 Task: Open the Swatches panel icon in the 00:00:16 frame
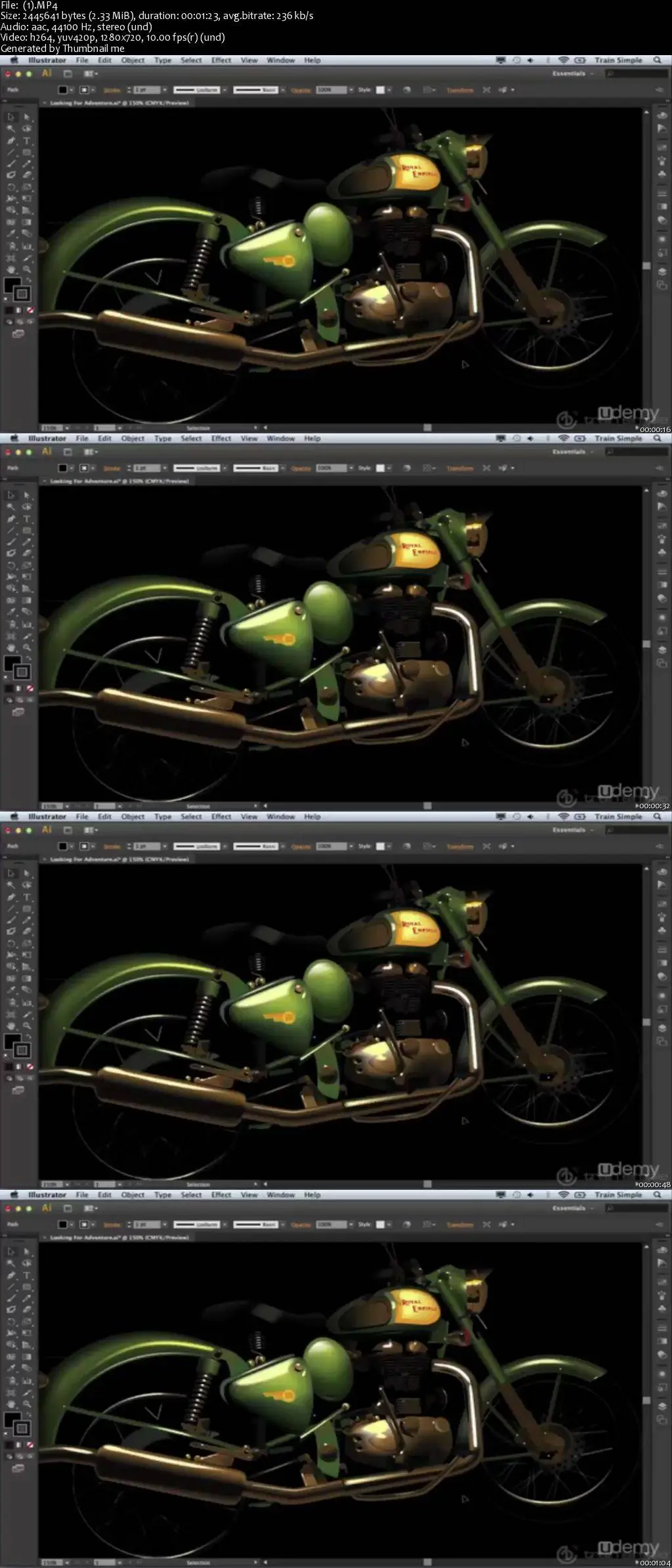pyautogui.click(x=662, y=148)
